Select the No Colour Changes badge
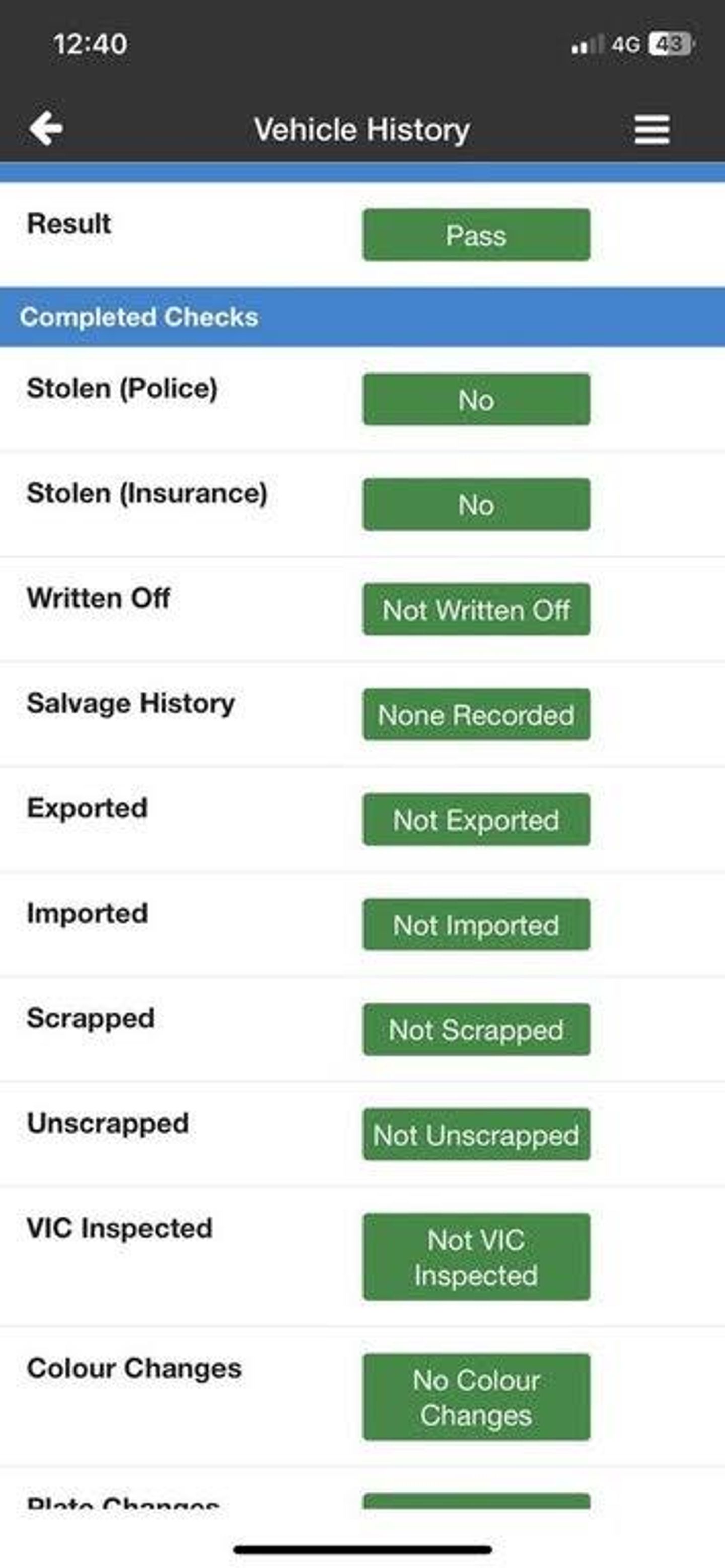This screenshot has width=725, height=1568. tap(476, 1397)
